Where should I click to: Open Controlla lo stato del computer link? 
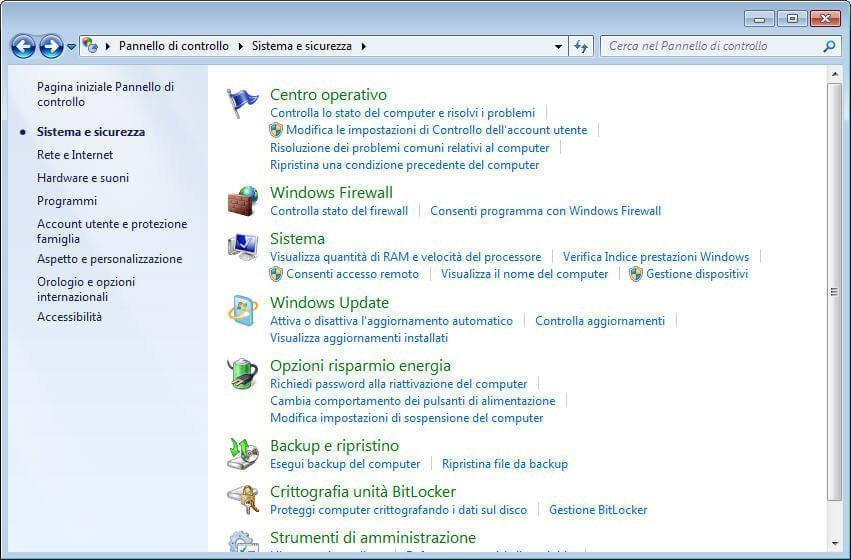[x=402, y=113]
